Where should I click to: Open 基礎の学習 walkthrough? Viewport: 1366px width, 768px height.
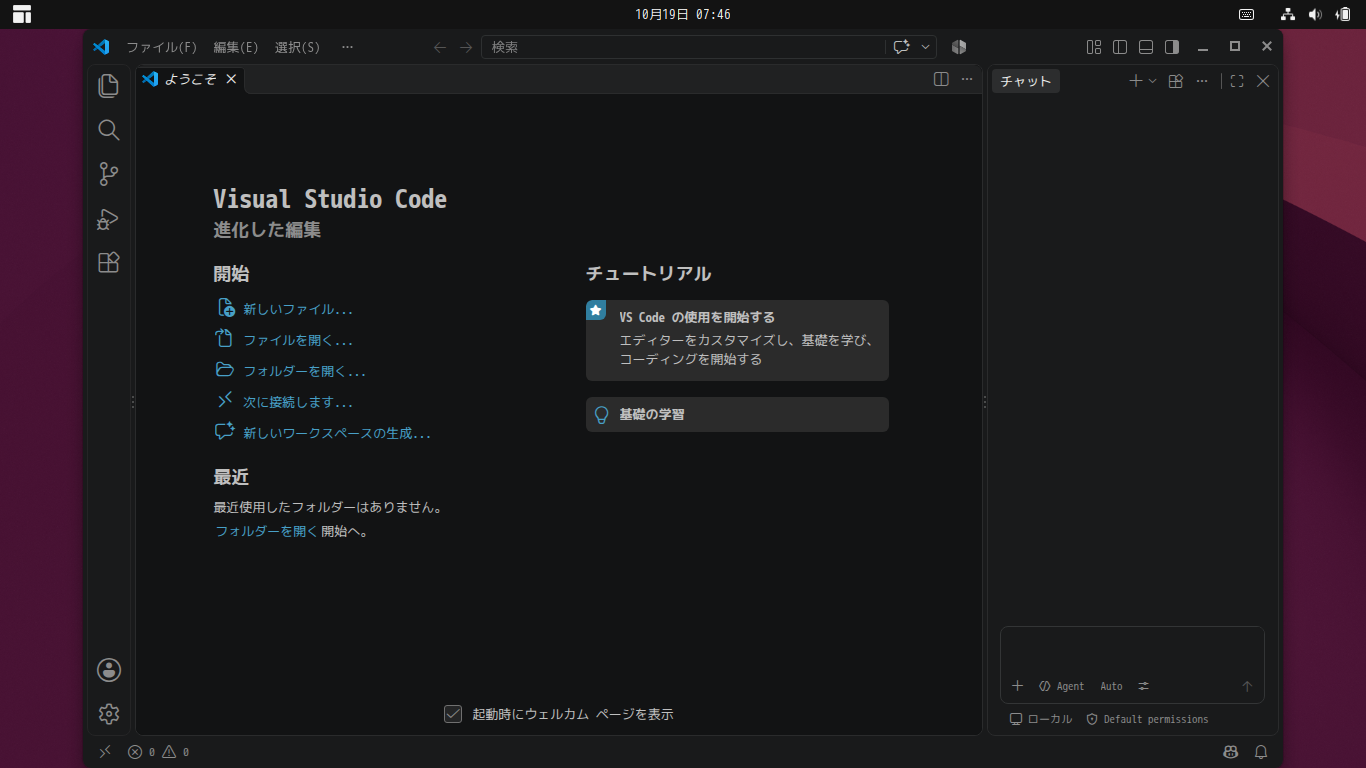tap(737, 414)
